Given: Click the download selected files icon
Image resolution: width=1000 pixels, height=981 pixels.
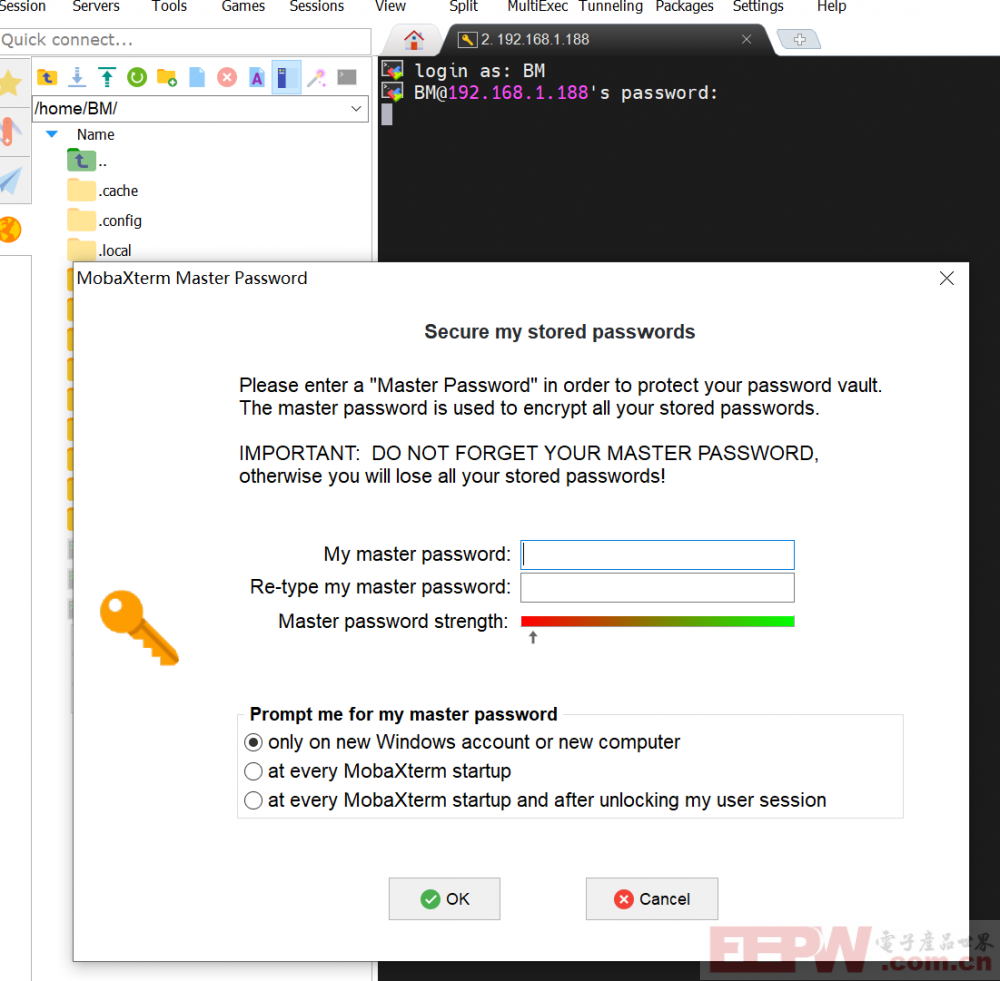Looking at the screenshot, I should (x=77, y=78).
